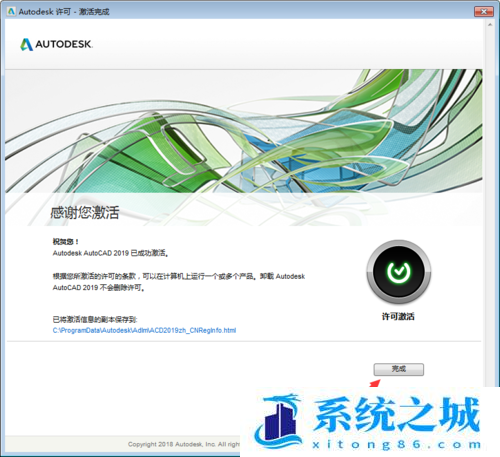This screenshot has height=457, width=500.
Task: Click the 祝贺您! congratulation text
Action: coord(66,241)
